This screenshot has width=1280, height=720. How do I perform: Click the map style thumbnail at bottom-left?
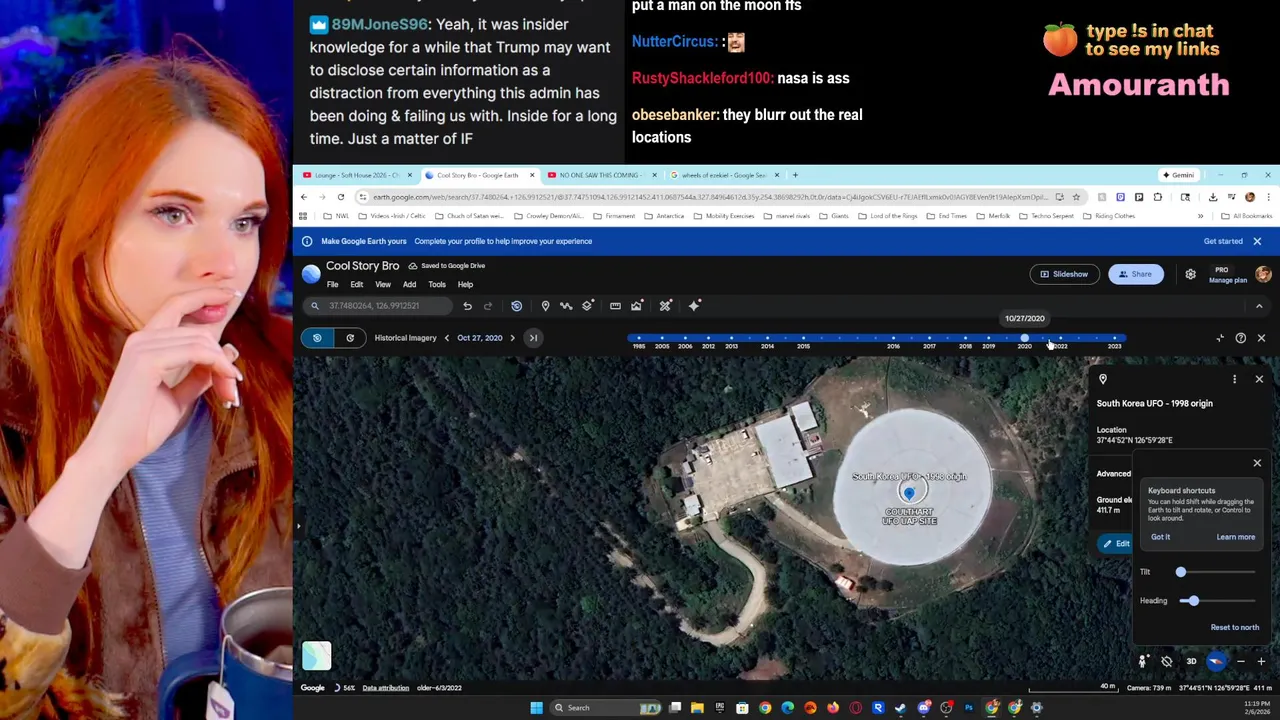pos(316,655)
